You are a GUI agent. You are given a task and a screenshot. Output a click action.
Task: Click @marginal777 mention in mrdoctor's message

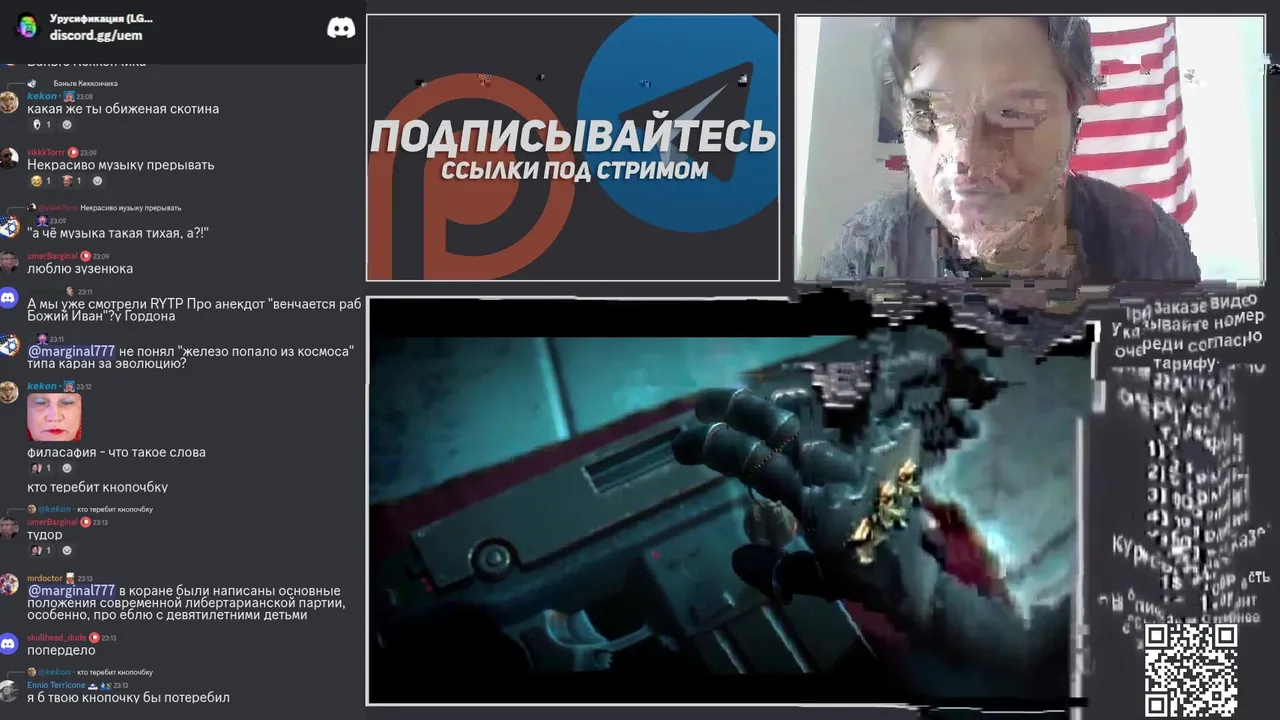click(x=71, y=591)
